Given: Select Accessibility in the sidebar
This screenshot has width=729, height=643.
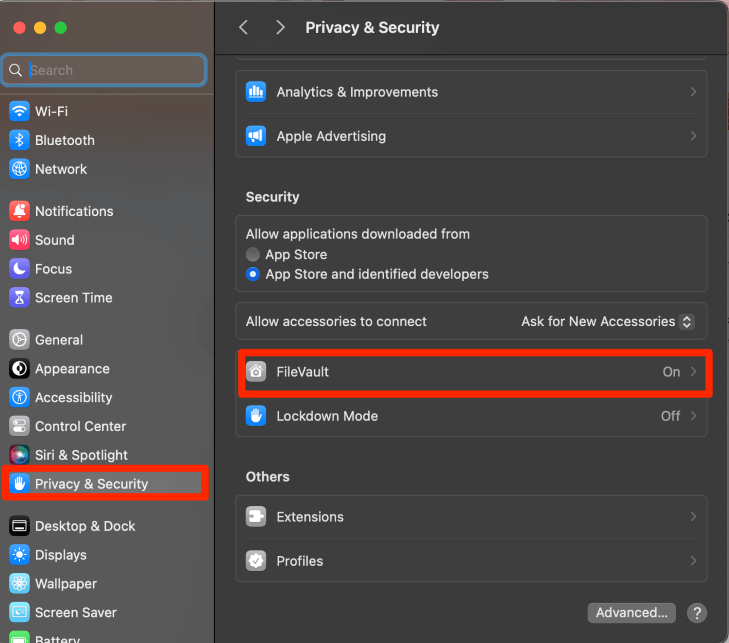Looking at the screenshot, I should pyautogui.click(x=72, y=398).
